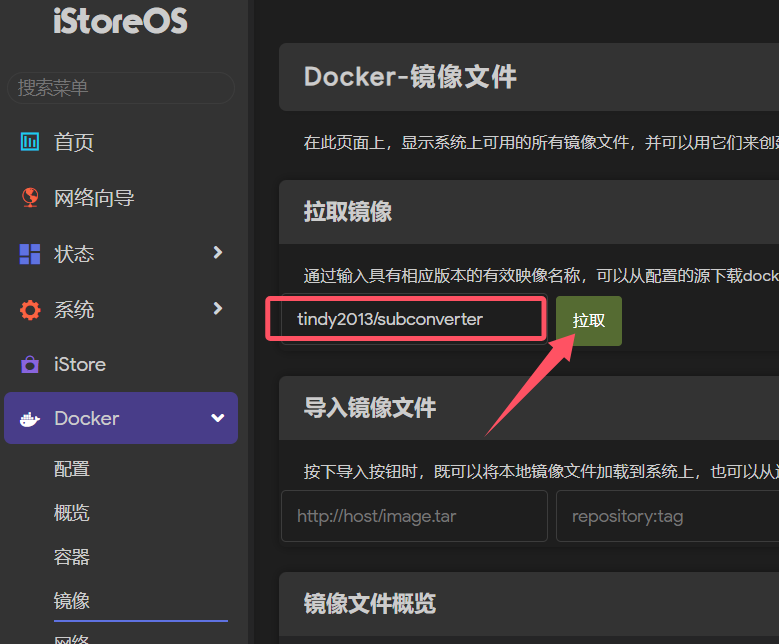
Task: Click the Home (首页) chart icon
Action: click(x=30, y=142)
